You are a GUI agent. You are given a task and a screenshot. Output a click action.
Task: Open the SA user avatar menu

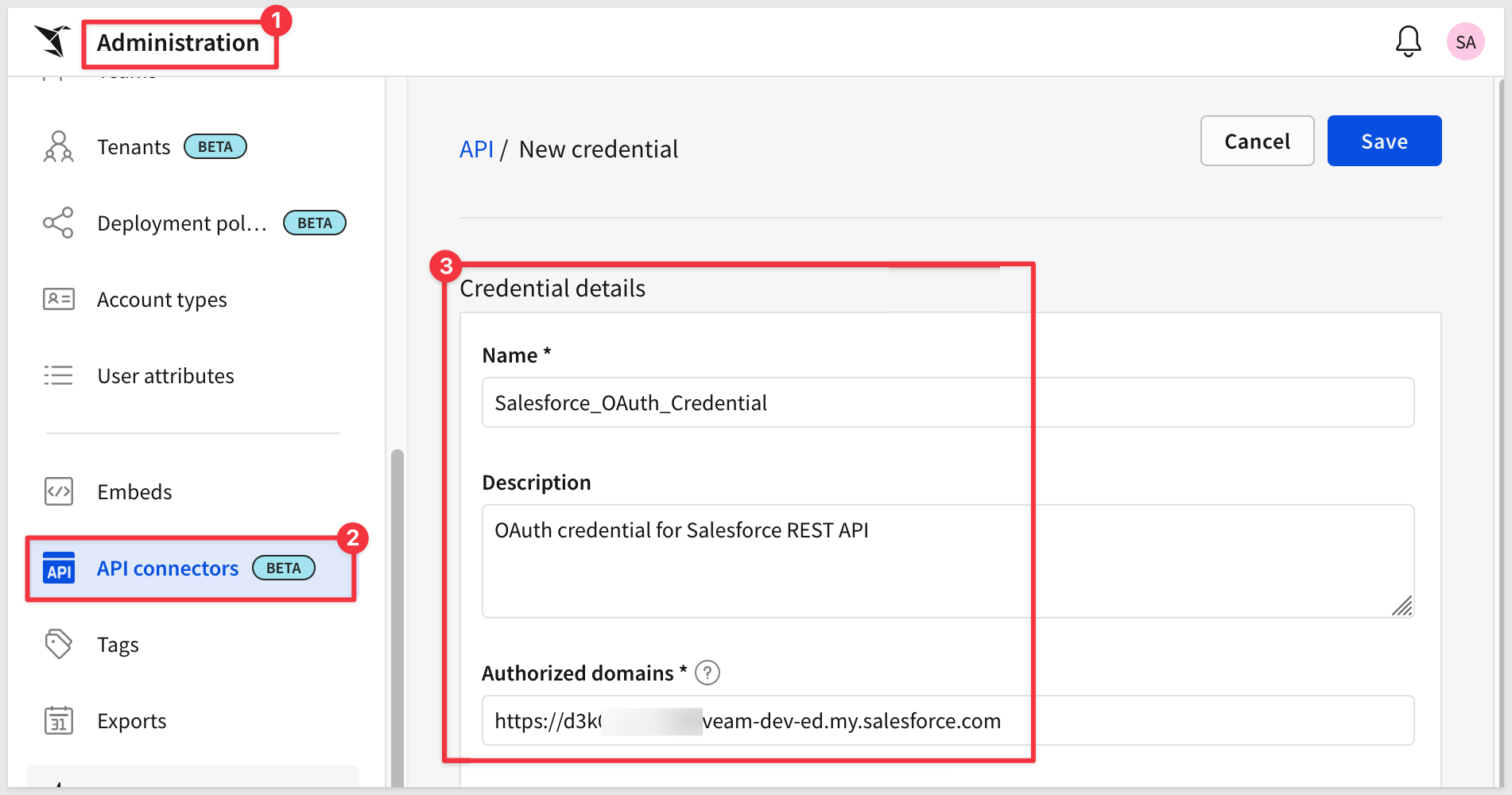(1465, 42)
